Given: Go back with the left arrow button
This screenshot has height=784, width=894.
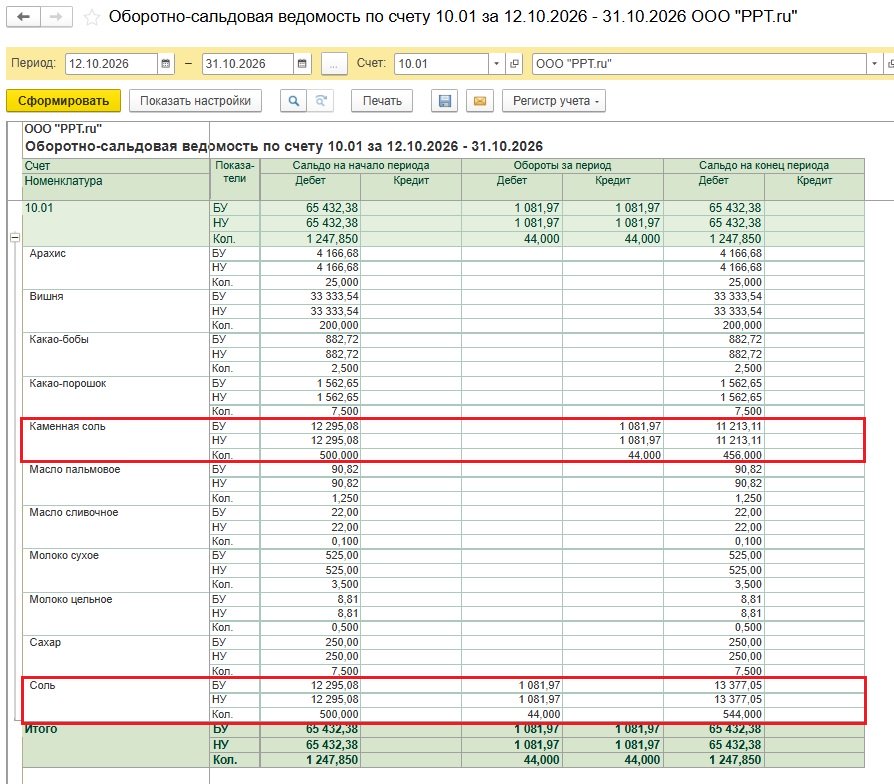Looking at the screenshot, I should point(23,17).
